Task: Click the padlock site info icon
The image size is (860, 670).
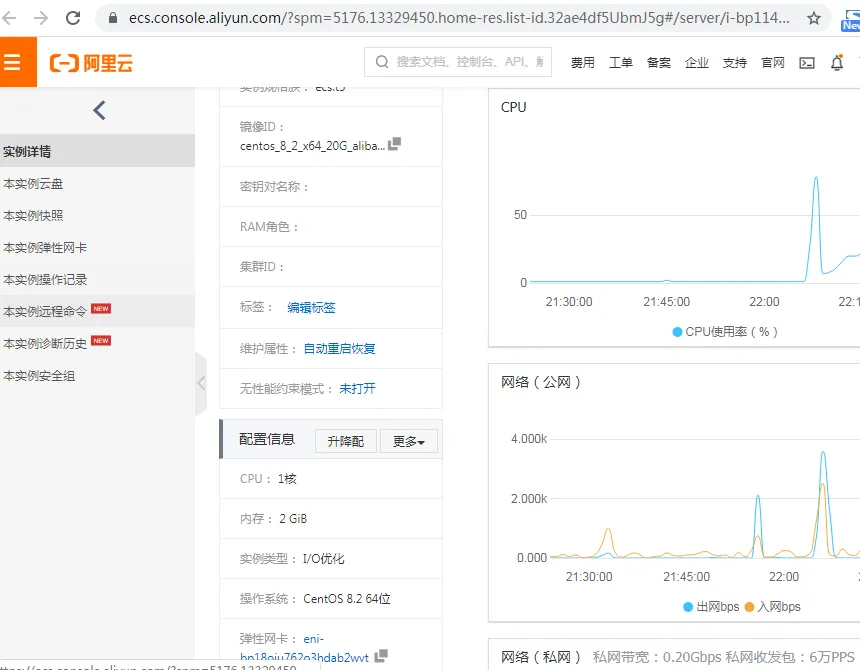Action: [x=113, y=18]
